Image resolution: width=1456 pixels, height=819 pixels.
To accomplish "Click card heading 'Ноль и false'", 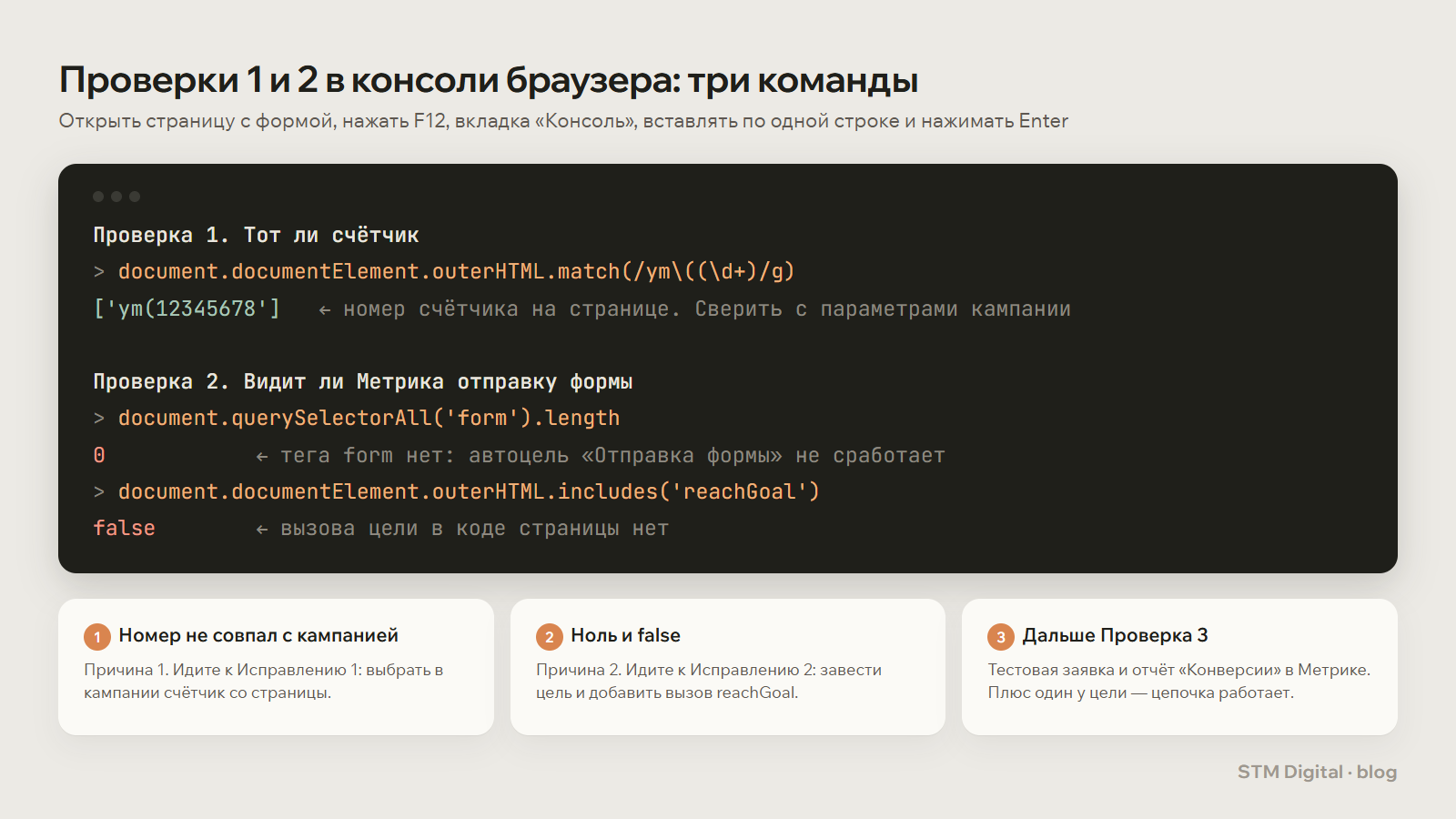I will click(x=625, y=635).
